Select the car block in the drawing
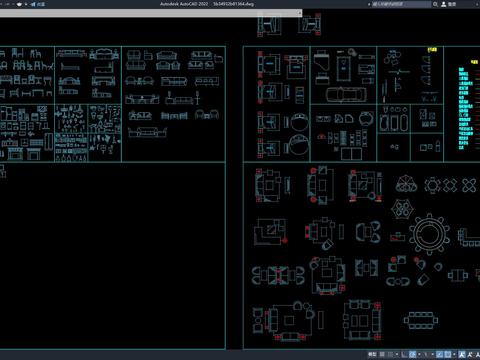The width and height of the screenshot is (480, 360). 346,94
